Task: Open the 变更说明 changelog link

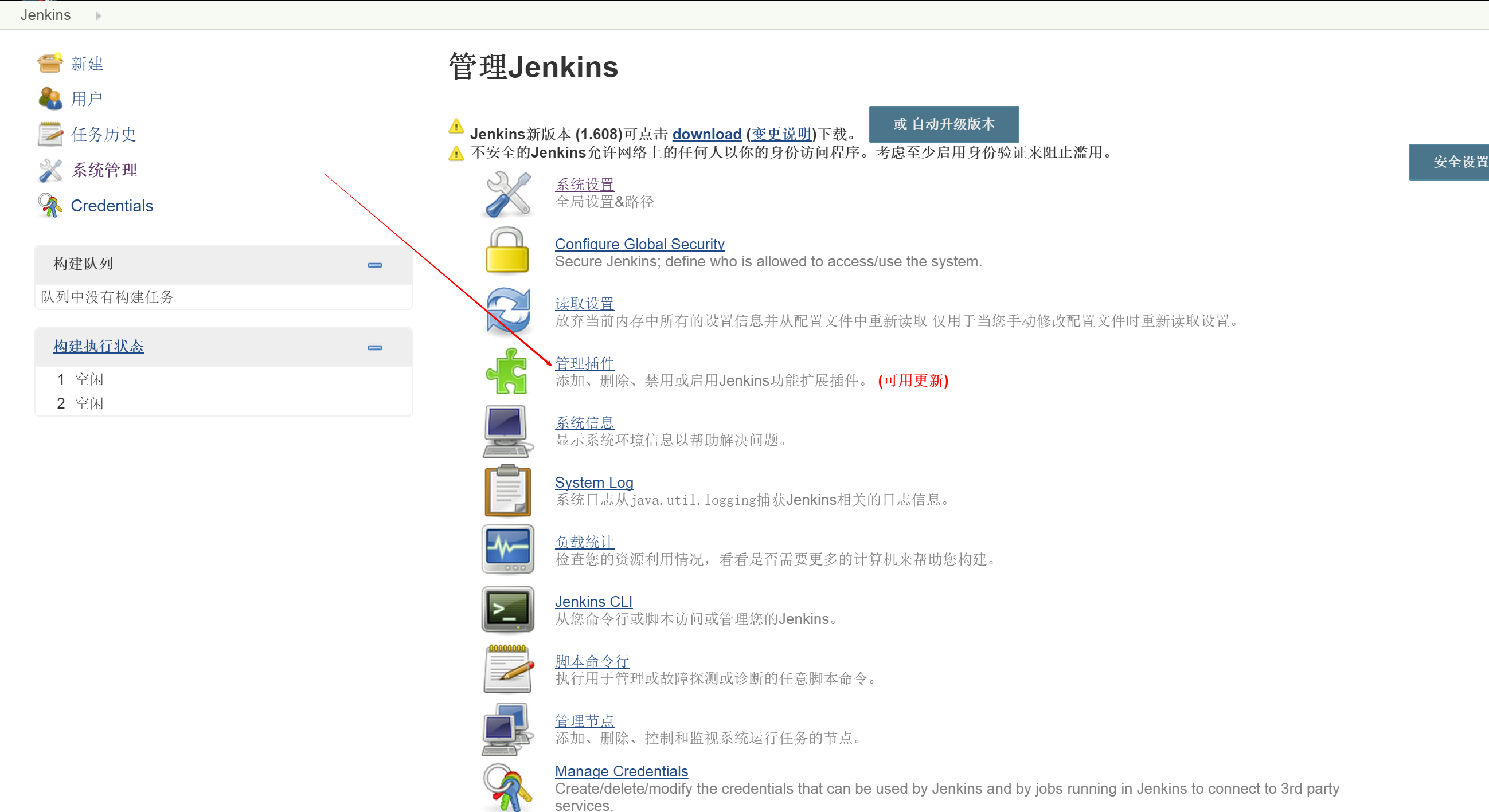Action: point(781,134)
